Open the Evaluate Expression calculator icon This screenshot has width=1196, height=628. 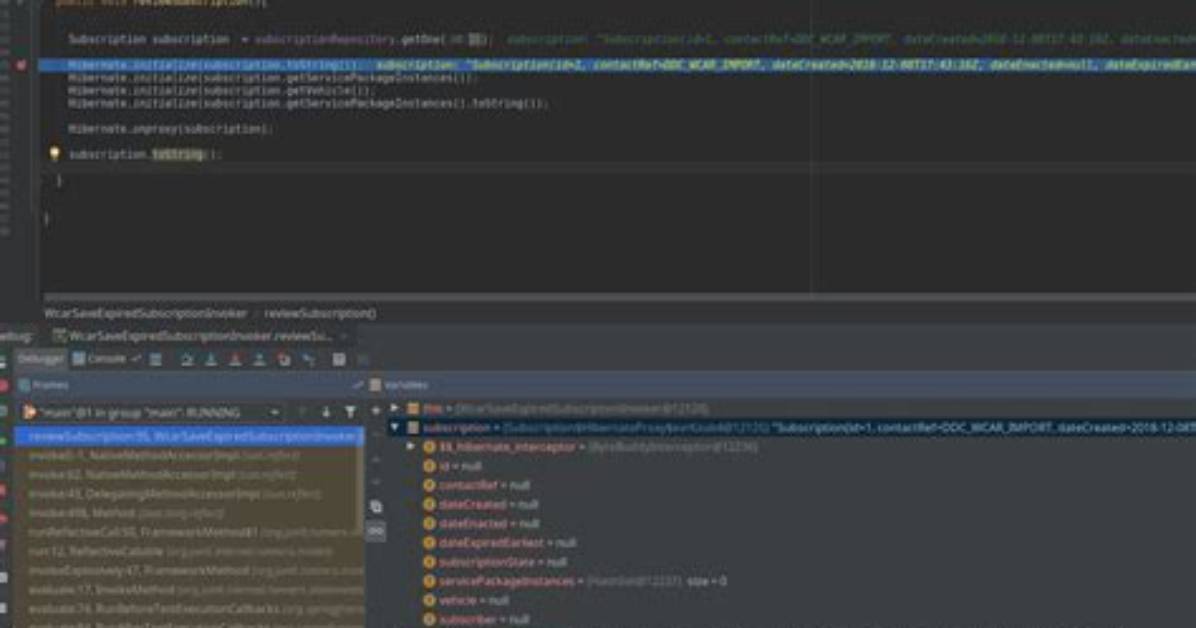[339, 359]
